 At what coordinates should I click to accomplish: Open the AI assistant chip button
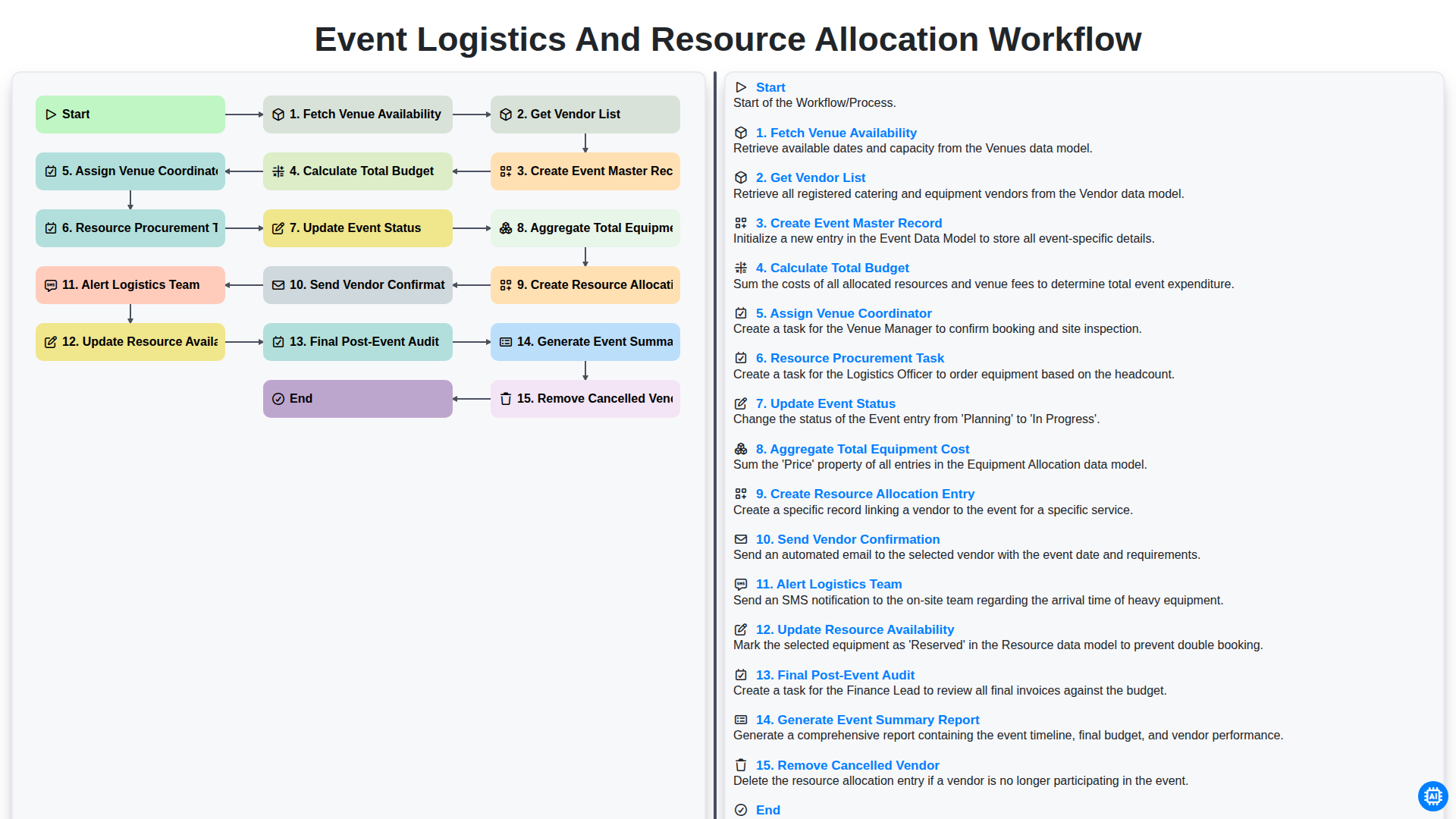coord(1432,796)
